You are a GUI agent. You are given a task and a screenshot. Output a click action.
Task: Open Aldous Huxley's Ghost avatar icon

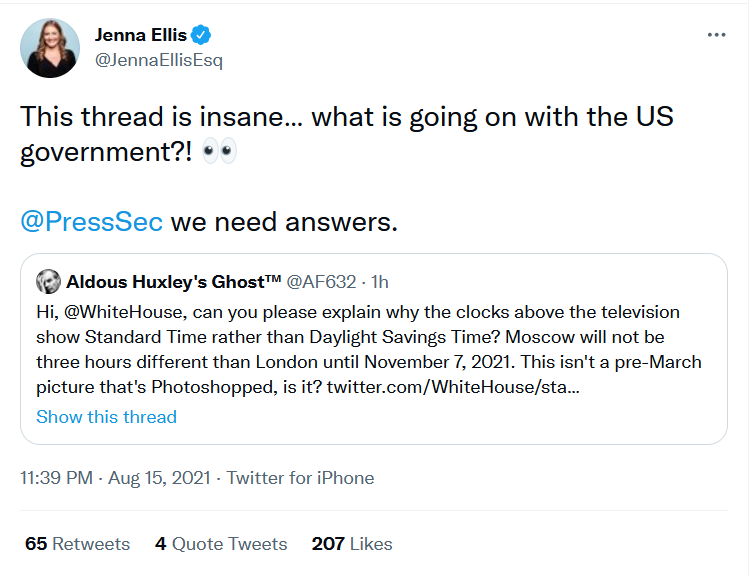48,281
